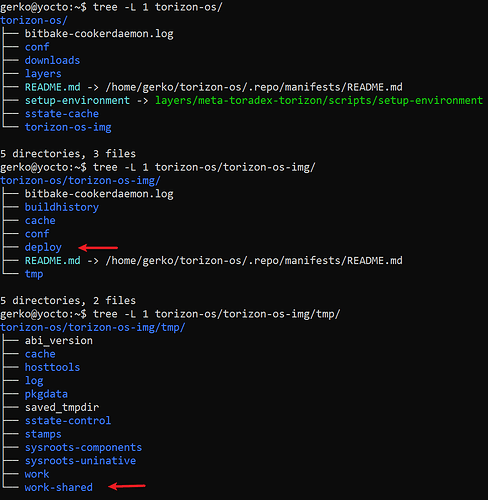488x500 pixels.
Task: Click the green layers/meta-toradex-torizon setup-environment path
Action: point(319,101)
